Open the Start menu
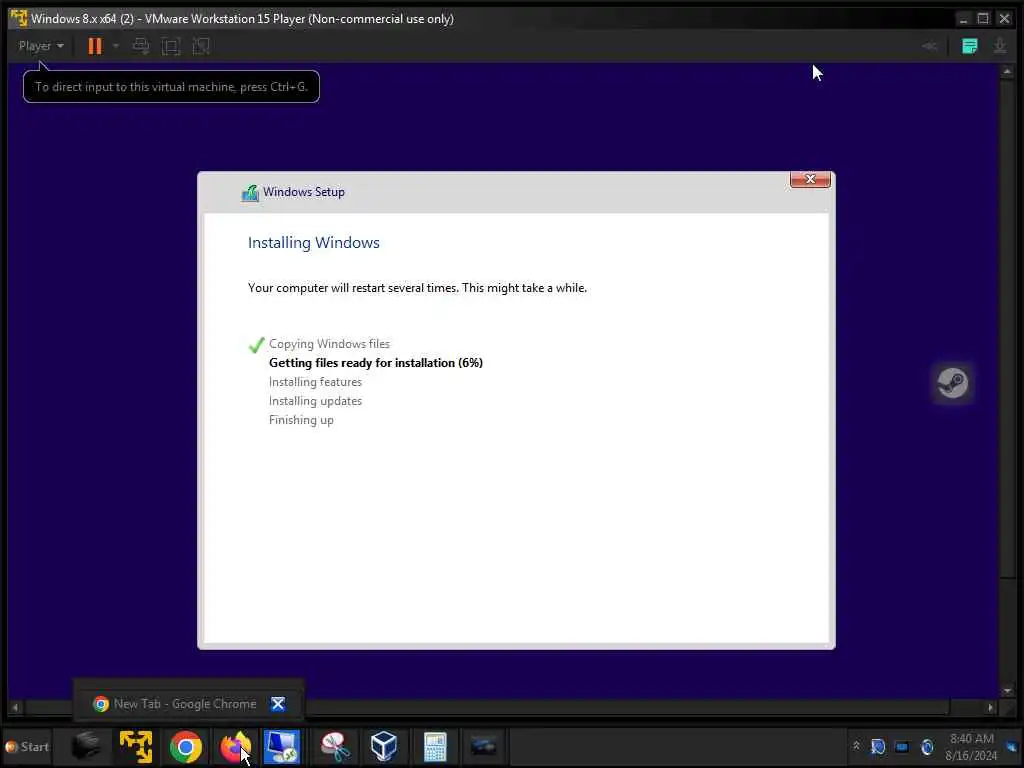This screenshot has width=1024, height=768. (27, 746)
